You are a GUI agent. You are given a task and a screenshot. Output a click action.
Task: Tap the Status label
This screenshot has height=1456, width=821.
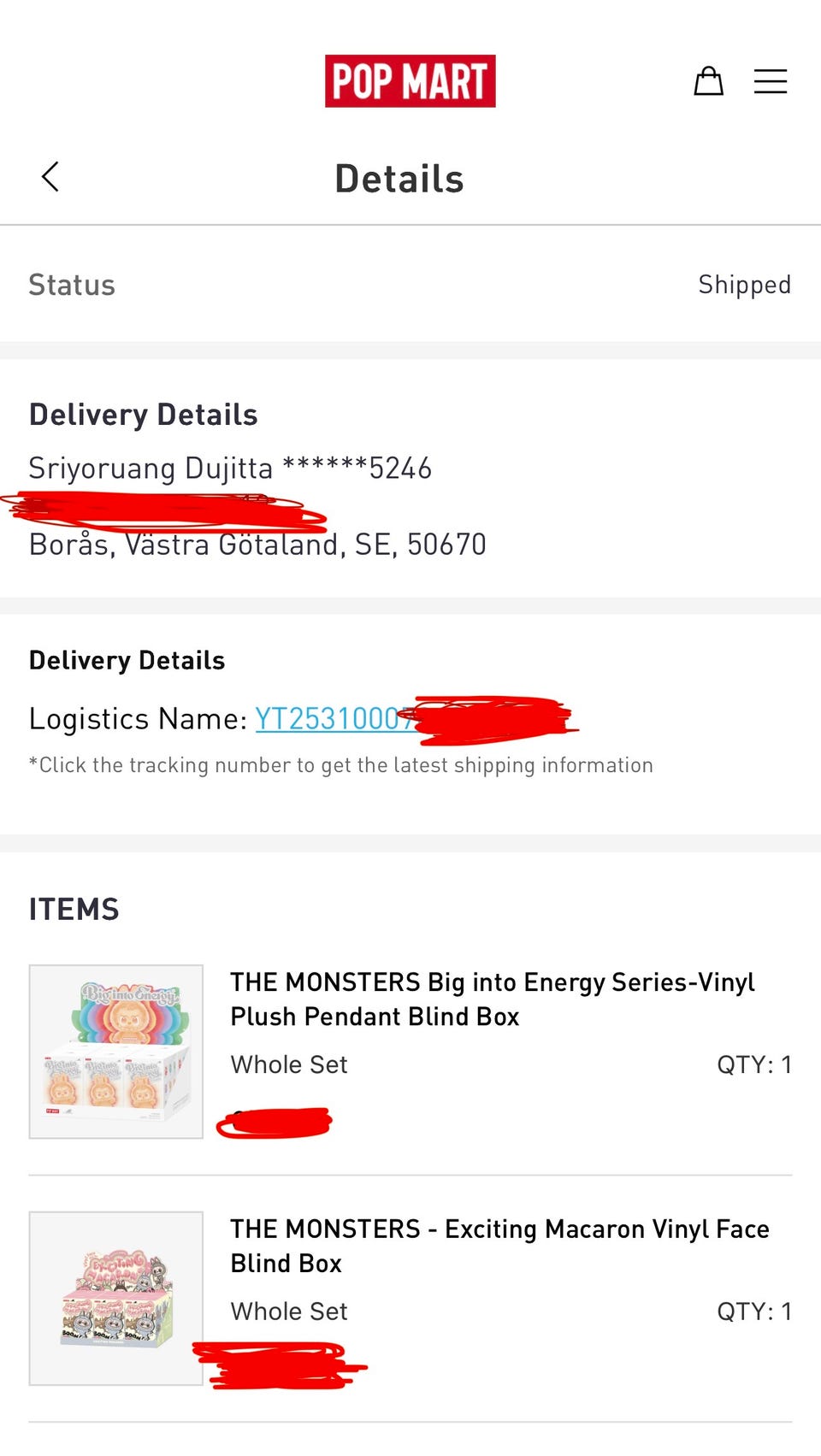(72, 285)
